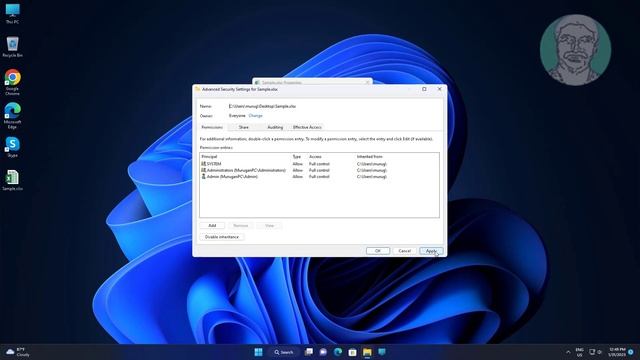Open File Explorer from the taskbar
This screenshot has width=640, height=360.
tap(367, 352)
